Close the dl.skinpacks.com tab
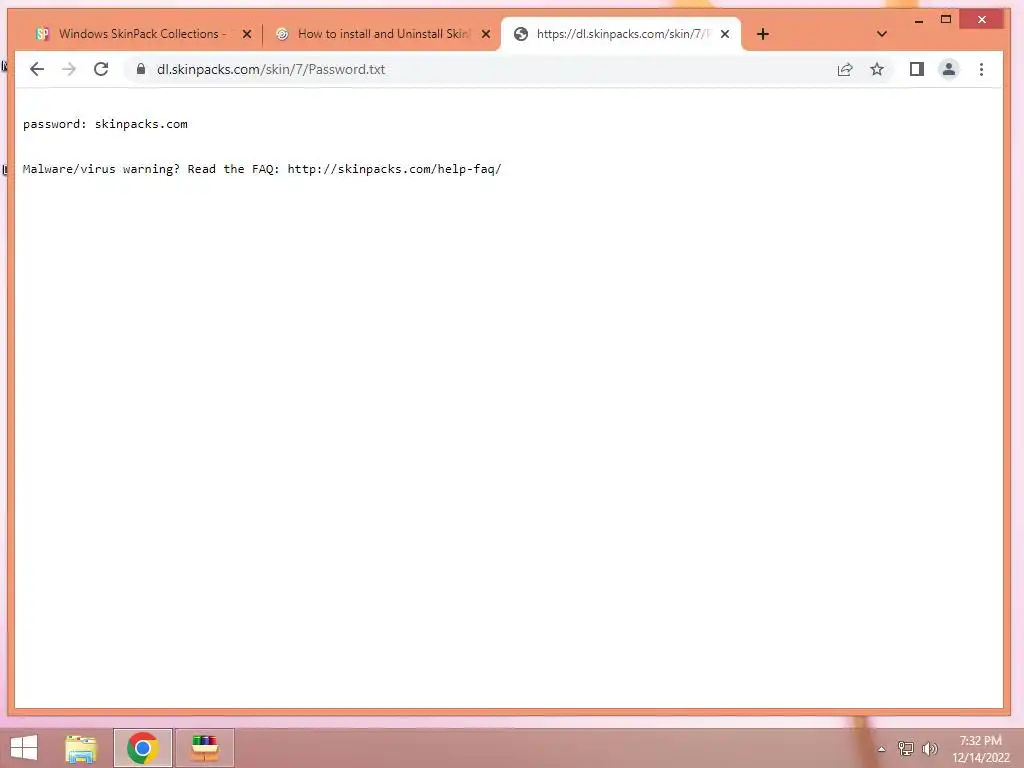Viewport: 1024px width, 768px height. click(725, 34)
